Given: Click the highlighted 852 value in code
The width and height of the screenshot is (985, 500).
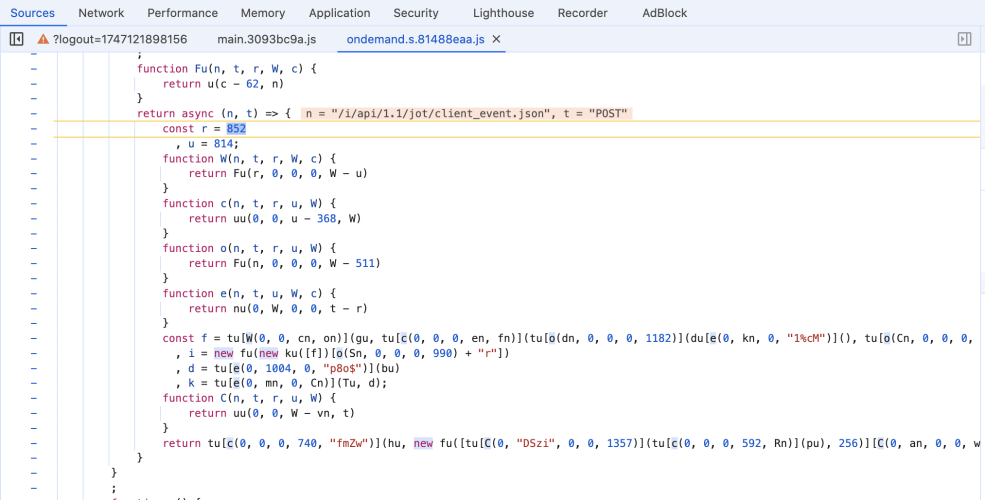Looking at the screenshot, I should [x=236, y=129].
